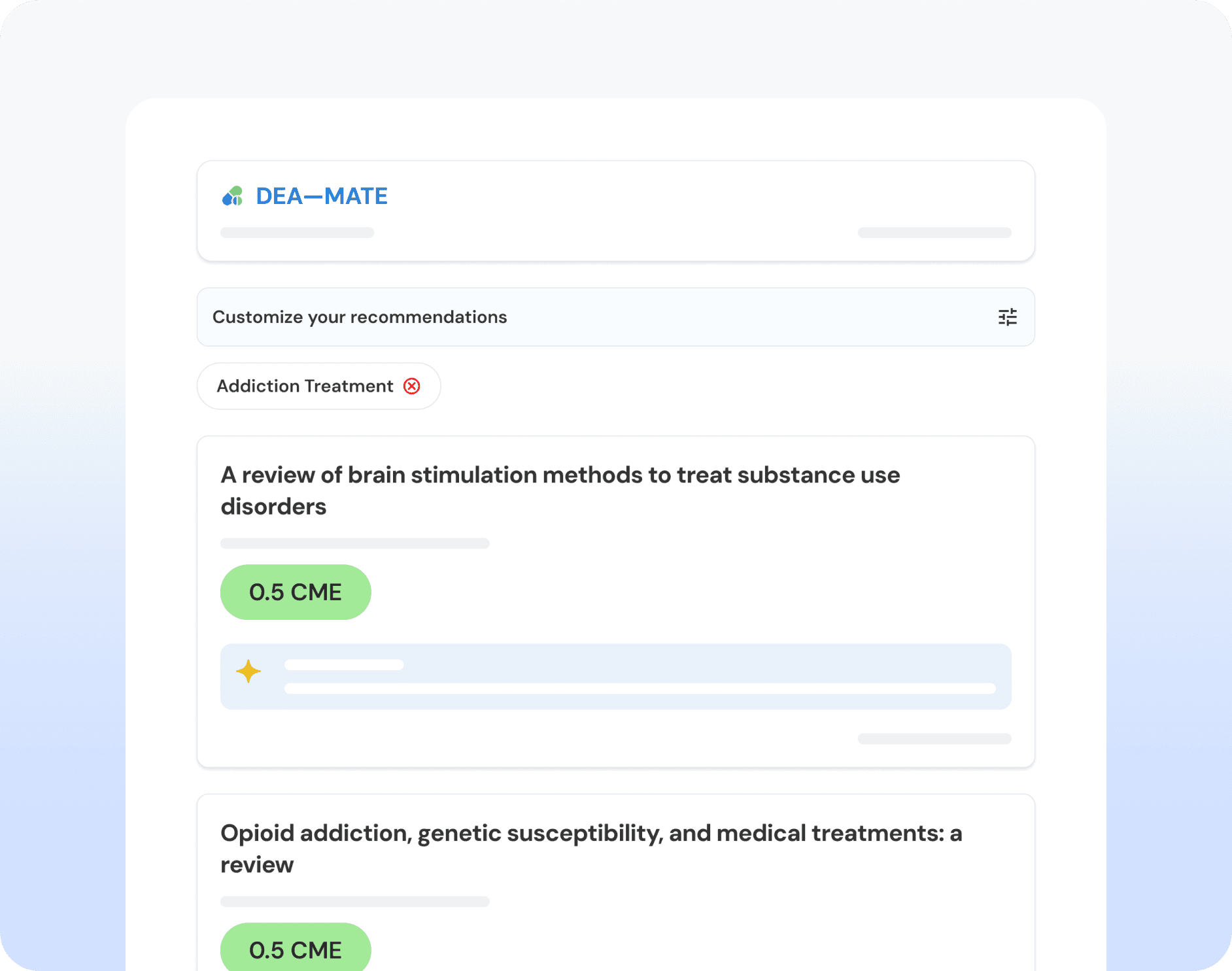Select the Addiction Treatment topic chip
Screen dimensions: 1232x971
[x=305, y=386]
